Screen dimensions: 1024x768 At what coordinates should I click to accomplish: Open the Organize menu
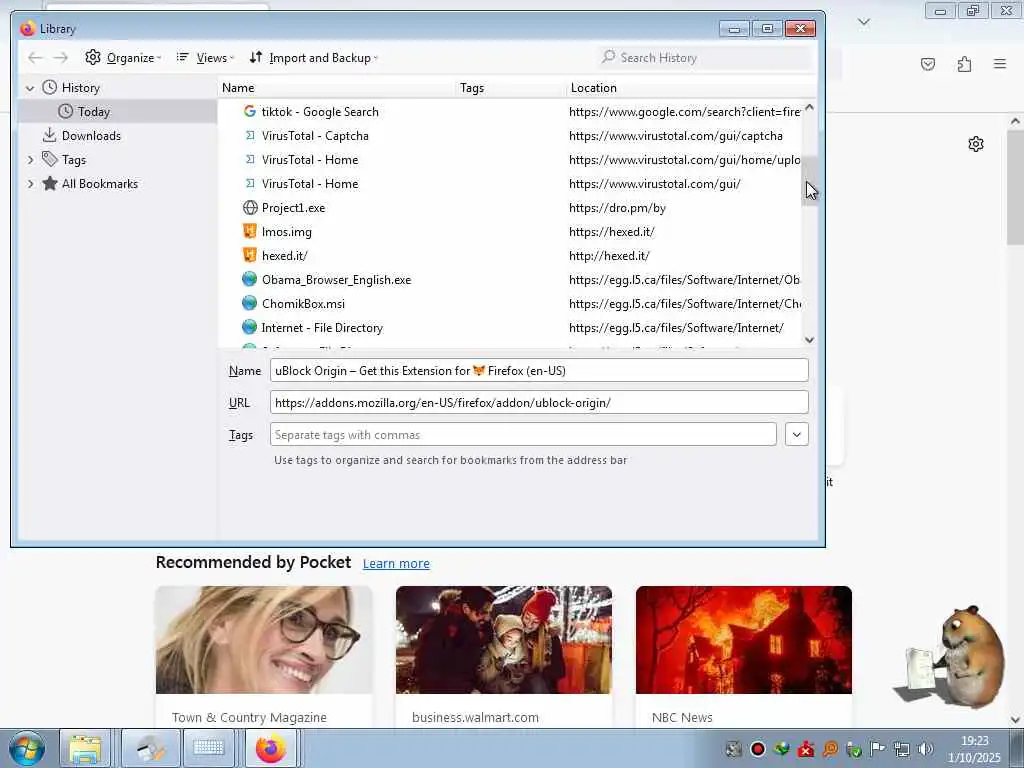coord(123,57)
